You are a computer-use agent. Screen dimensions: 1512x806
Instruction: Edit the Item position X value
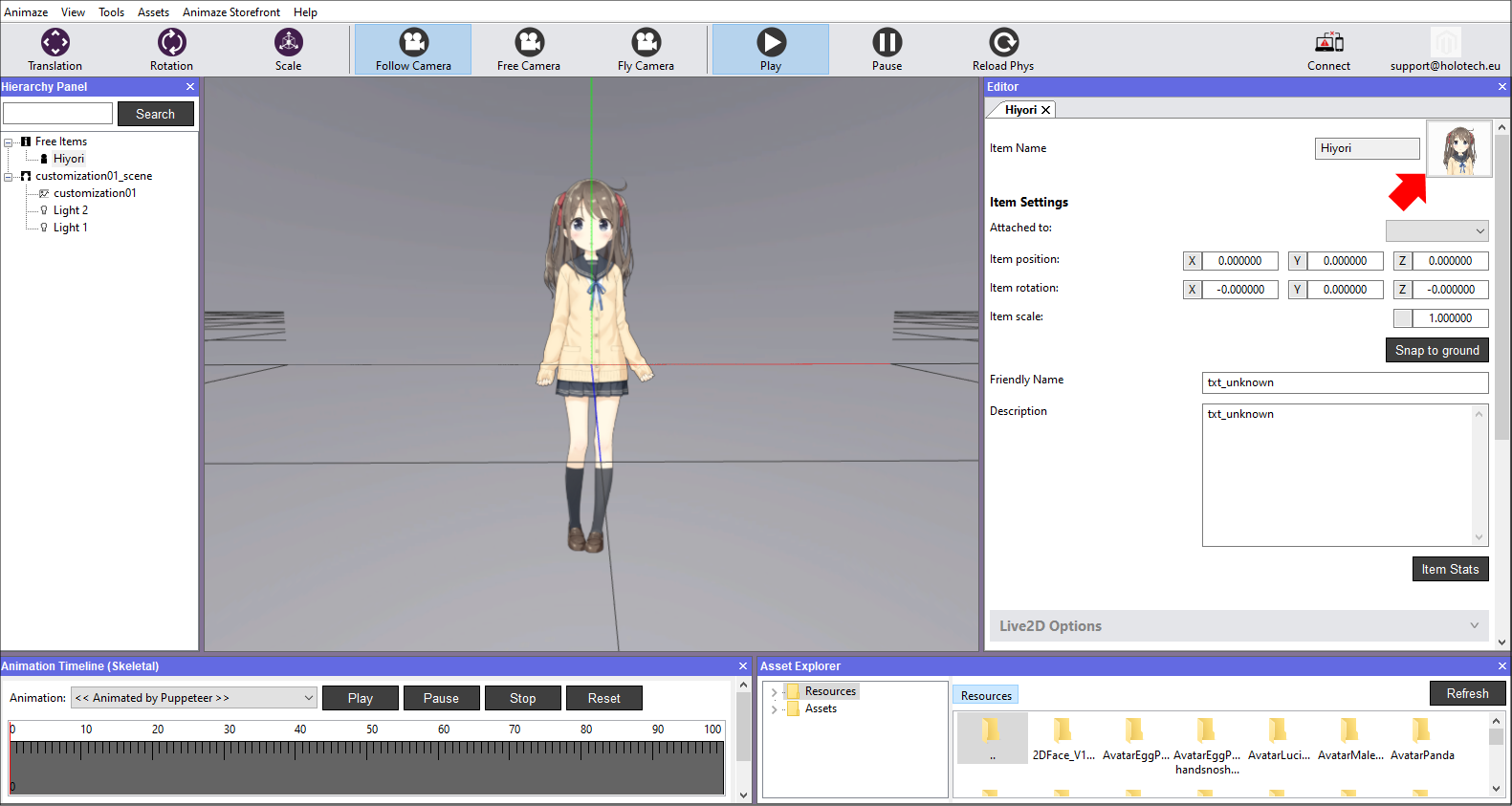[1239, 261]
